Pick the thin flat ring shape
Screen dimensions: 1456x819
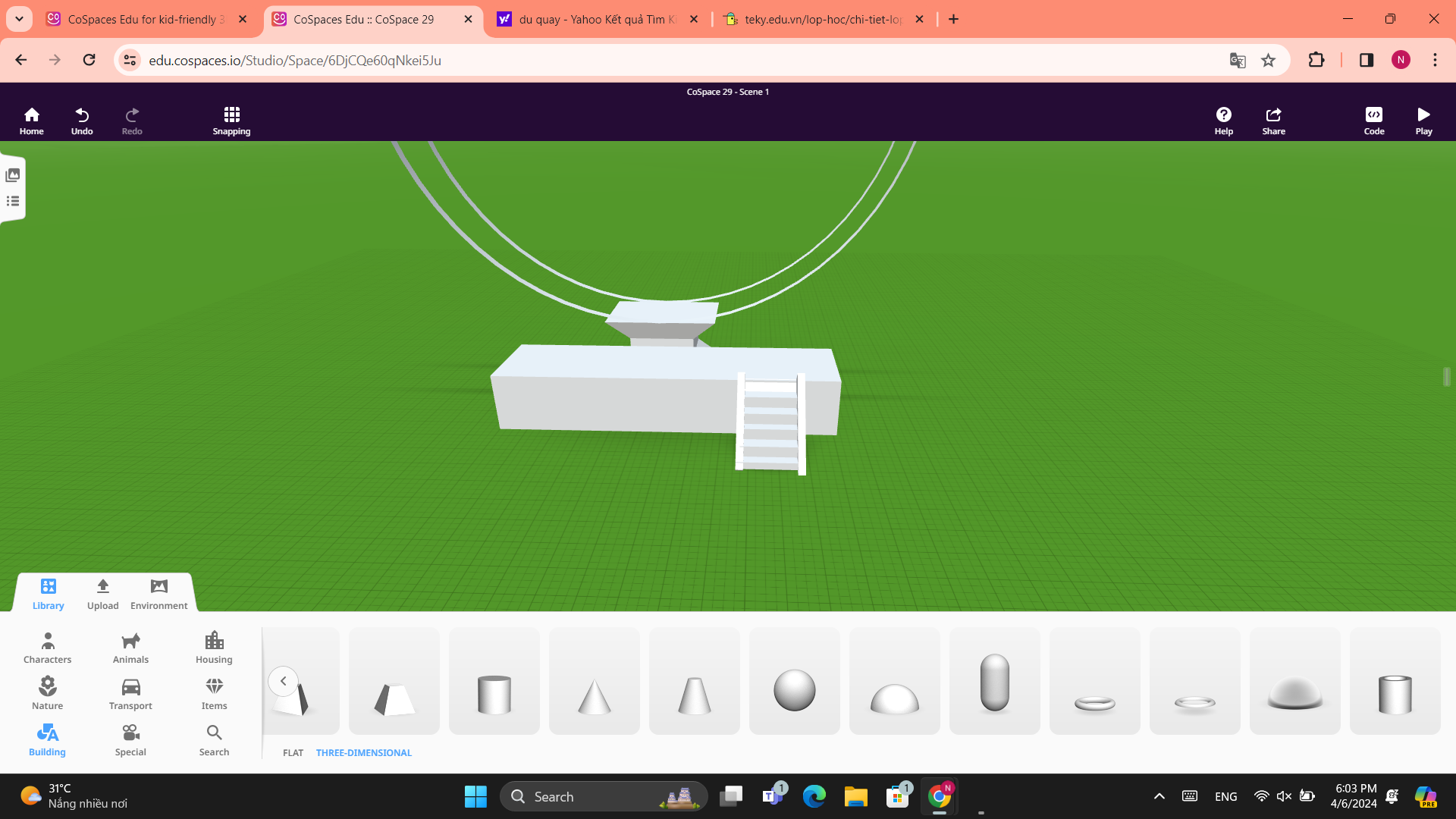pos(1195,681)
